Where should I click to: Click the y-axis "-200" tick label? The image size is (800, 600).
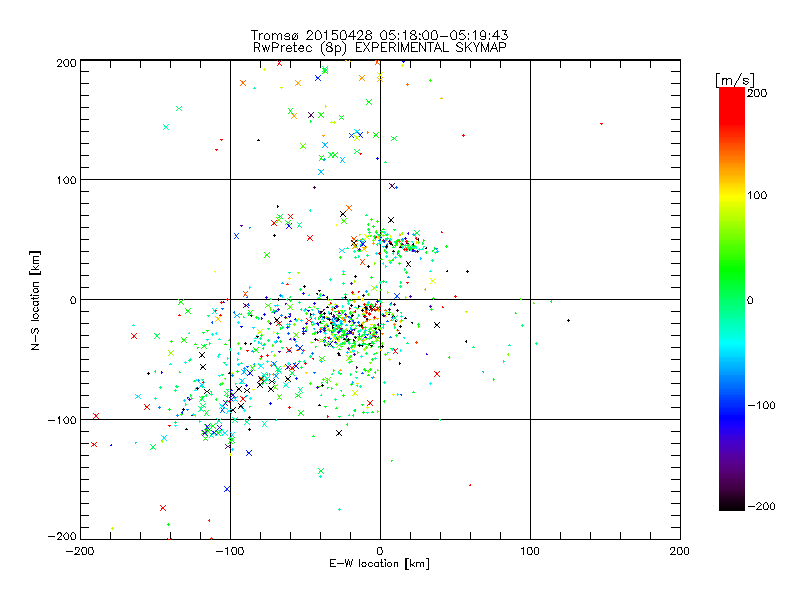(x=62, y=536)
